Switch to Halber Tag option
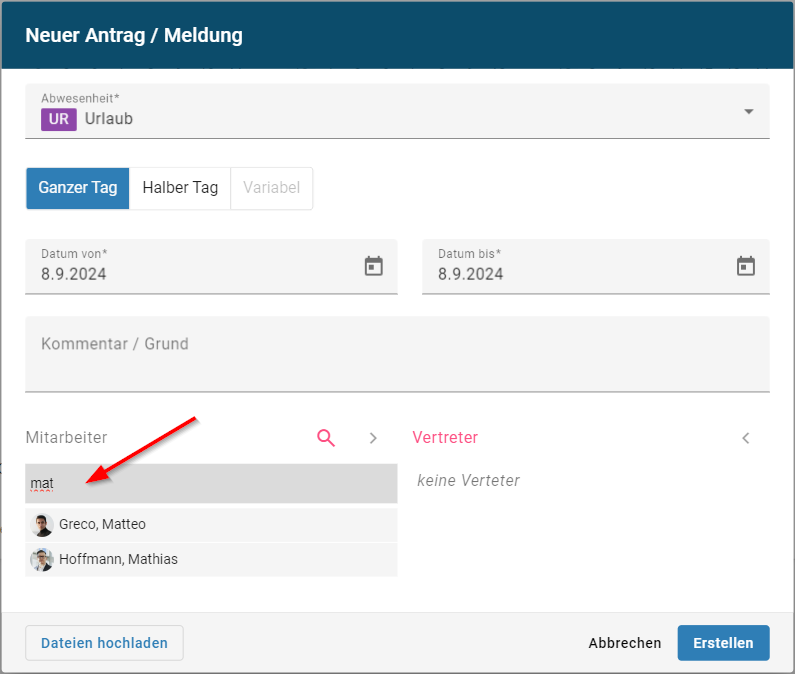This screenshot has height=674, width=795. tap(180, 188)
